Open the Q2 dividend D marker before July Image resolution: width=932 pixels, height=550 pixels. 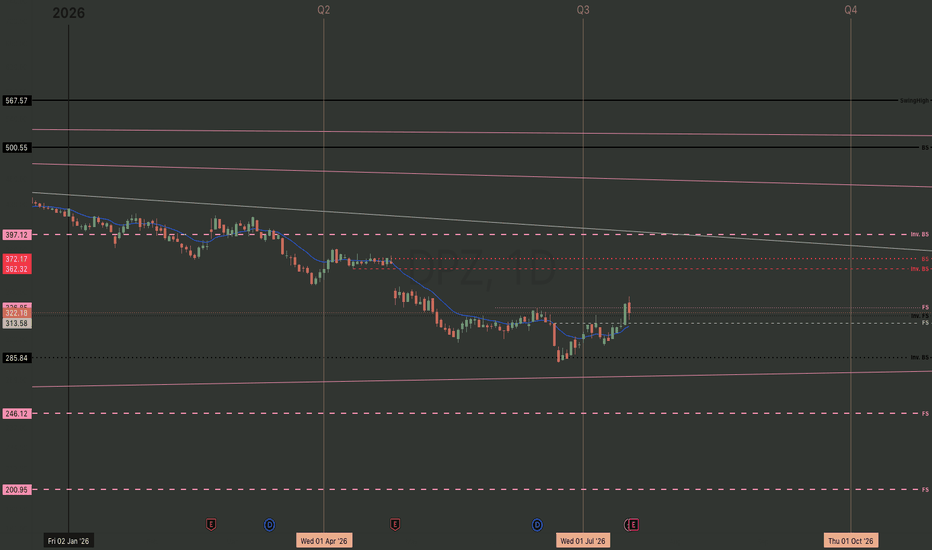537,524
